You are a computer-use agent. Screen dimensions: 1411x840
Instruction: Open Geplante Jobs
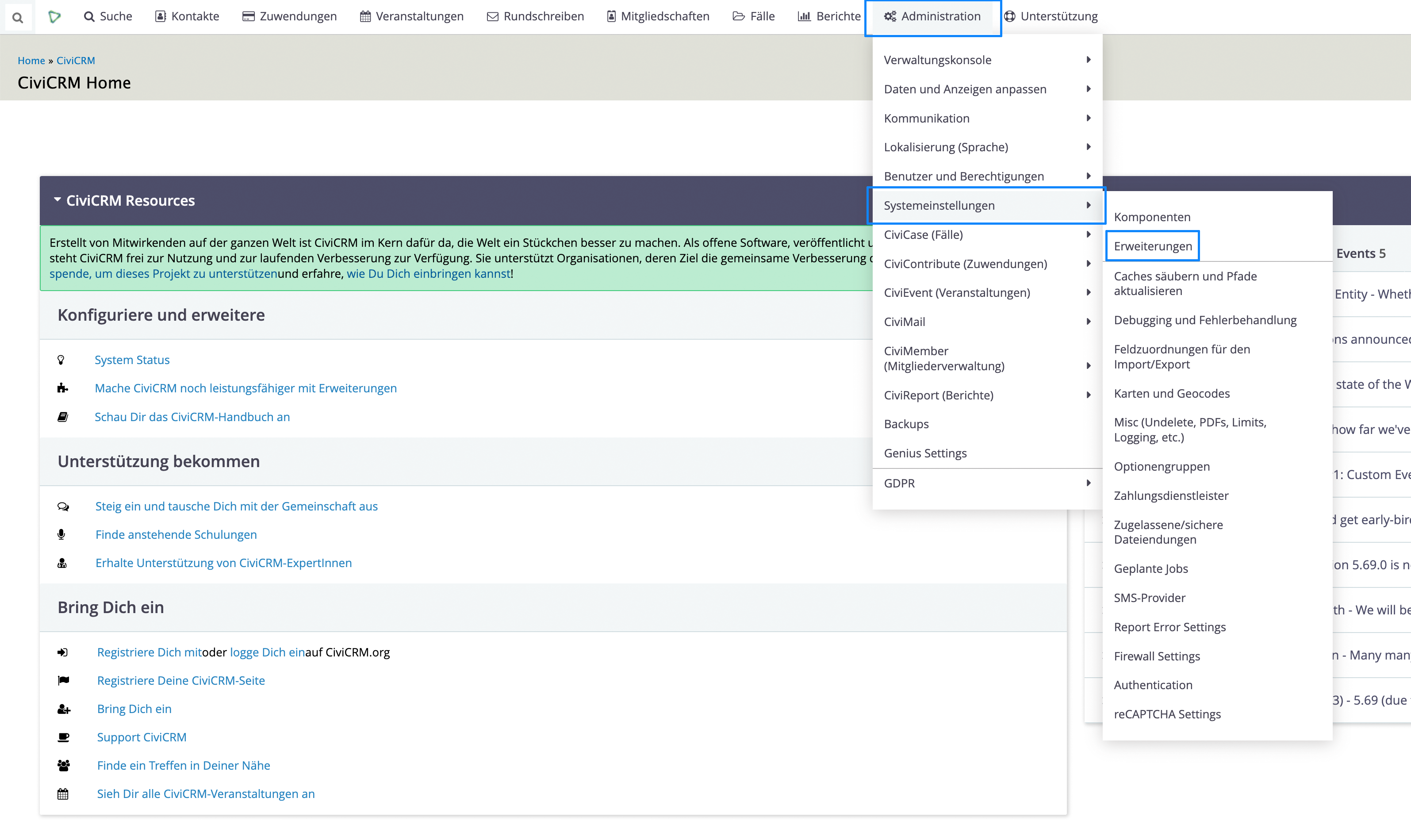tap(1217, 569)
